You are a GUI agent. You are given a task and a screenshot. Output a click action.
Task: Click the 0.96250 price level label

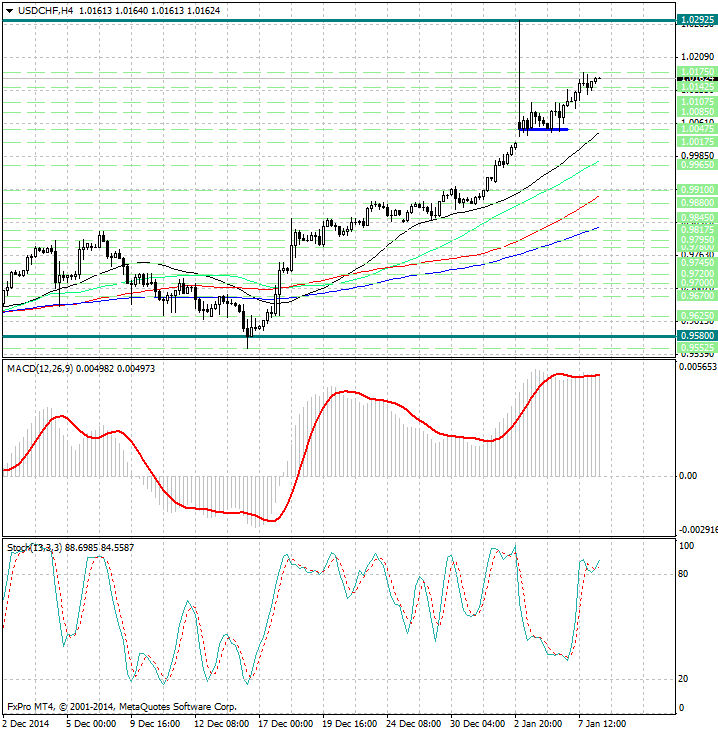tap(697, 316)
